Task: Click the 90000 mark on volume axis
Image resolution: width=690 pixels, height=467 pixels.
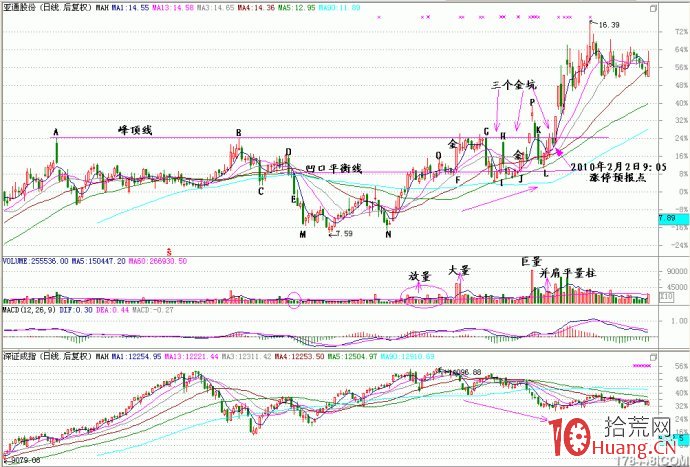Action: pos(676,271)
